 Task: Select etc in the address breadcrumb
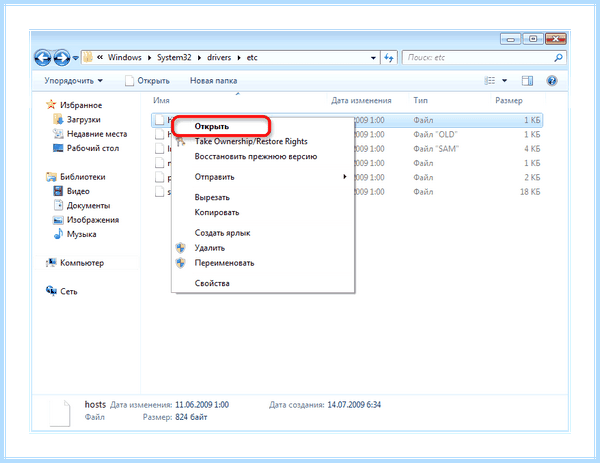click(252, 57)
